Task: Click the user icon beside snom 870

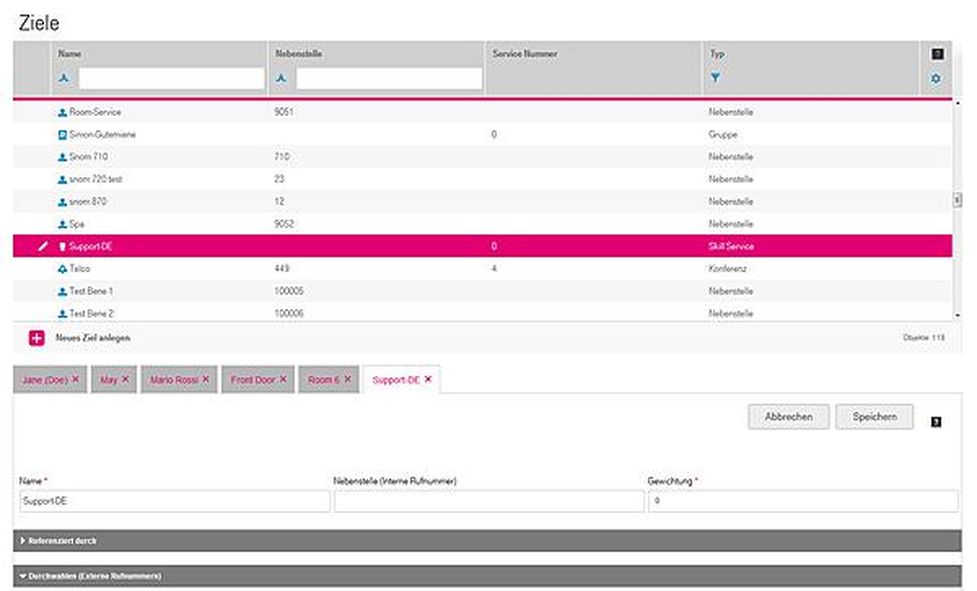Action: [62, 202]
